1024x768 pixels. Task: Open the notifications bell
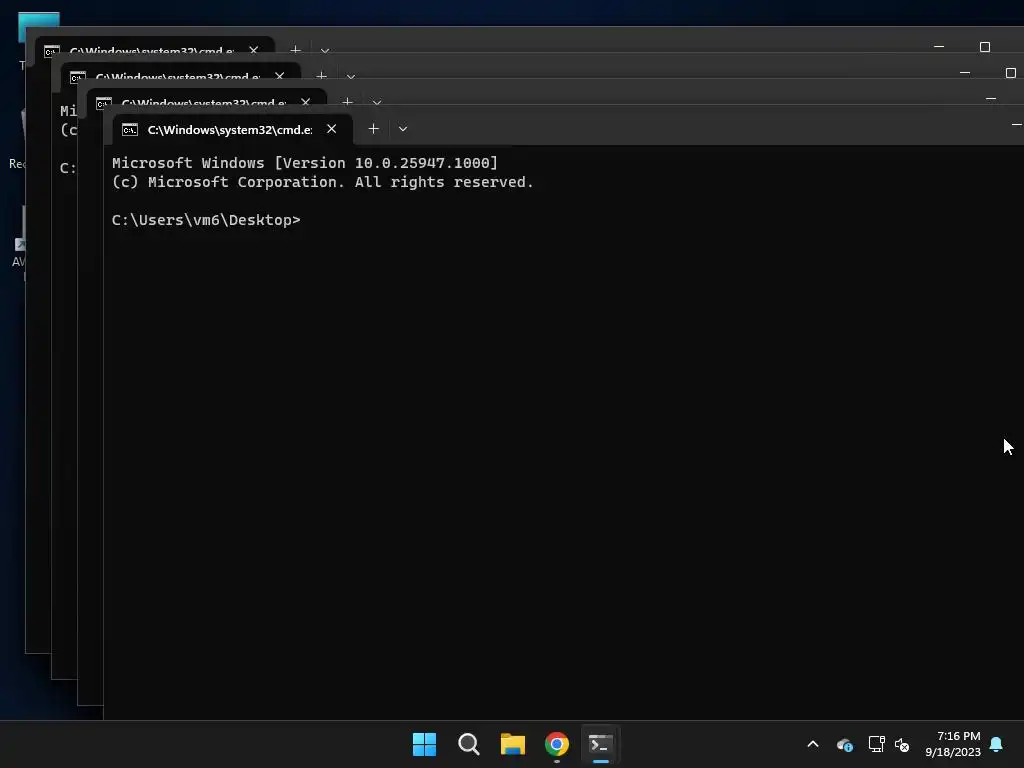click(996, 744)
